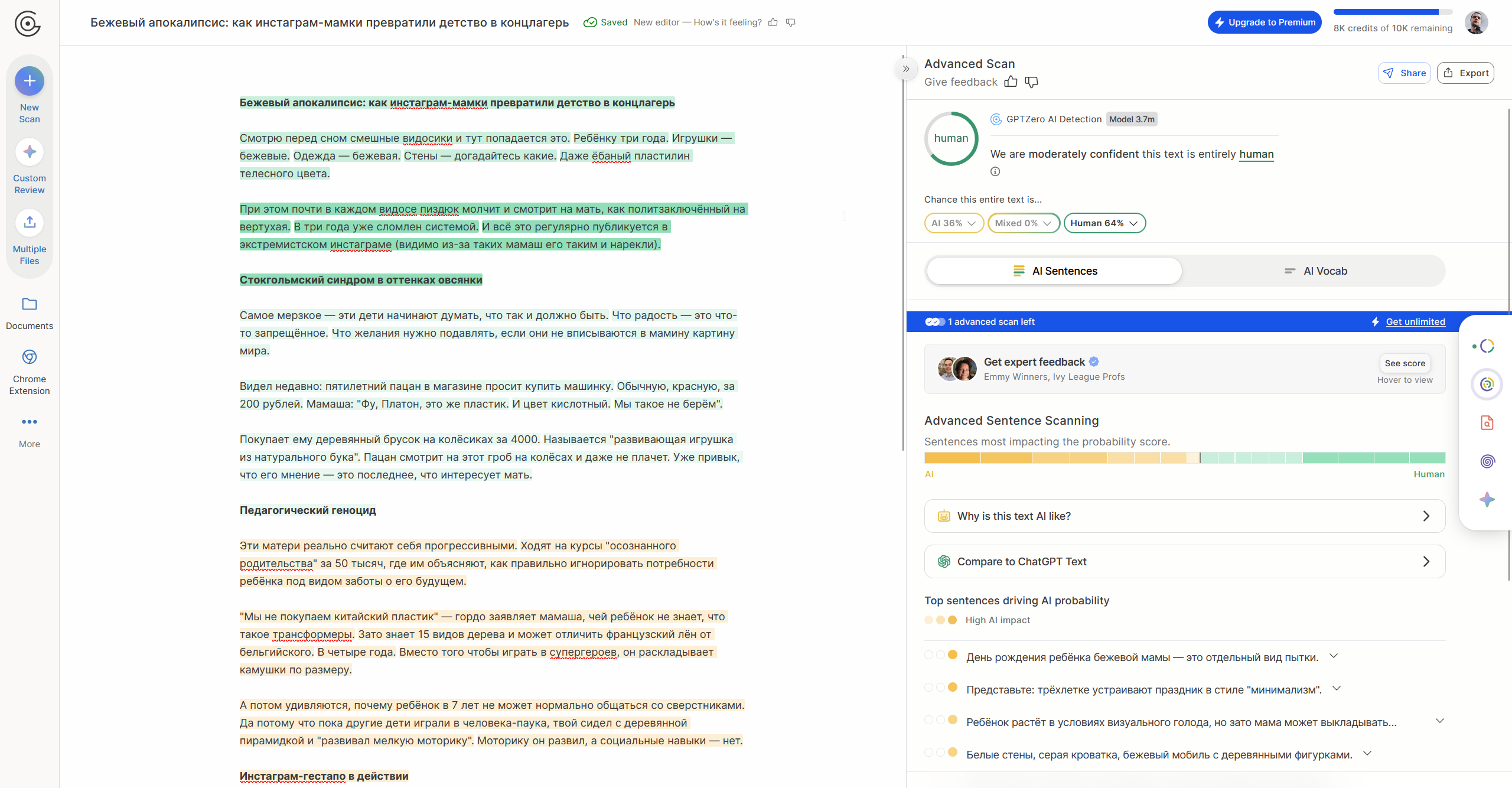1512x788 pixels.
Task: Click the sparkle star icon in floating sidebar
Action: pyautogui.click(x=1487, y=500)
